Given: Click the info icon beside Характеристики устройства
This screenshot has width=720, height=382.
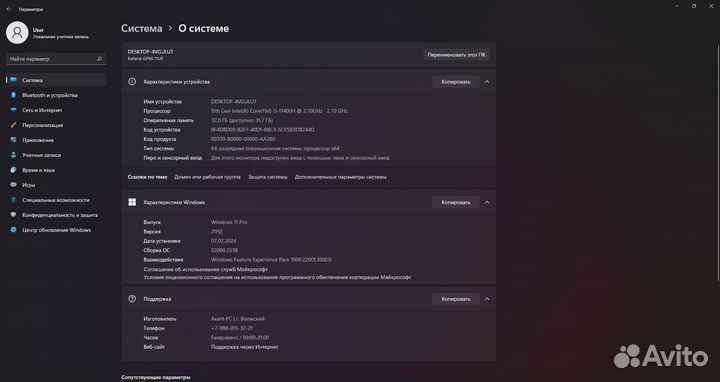Looking at the screenshot, I should (x=132, y=82).
